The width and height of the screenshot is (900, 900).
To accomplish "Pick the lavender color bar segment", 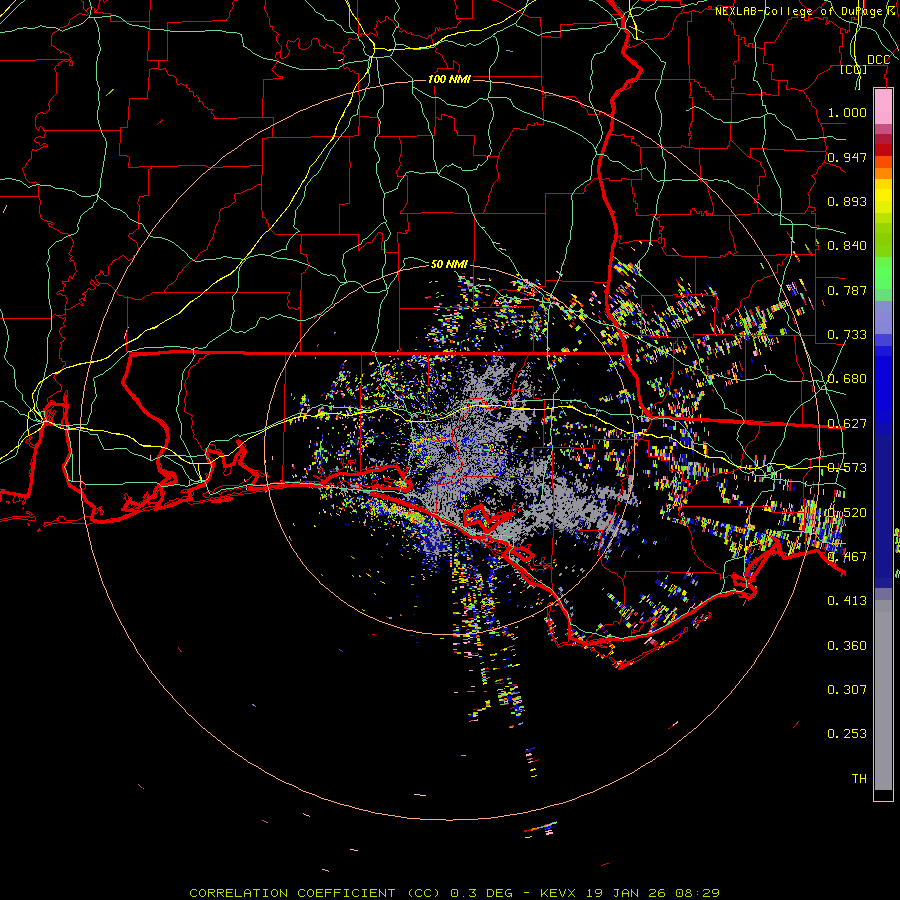I will (883, 317).
